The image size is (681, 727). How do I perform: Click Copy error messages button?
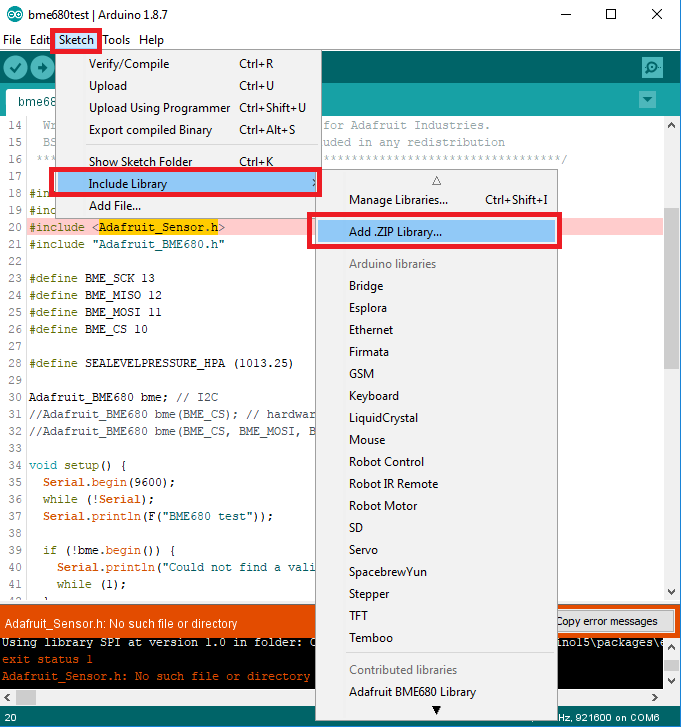coord(606,621)
